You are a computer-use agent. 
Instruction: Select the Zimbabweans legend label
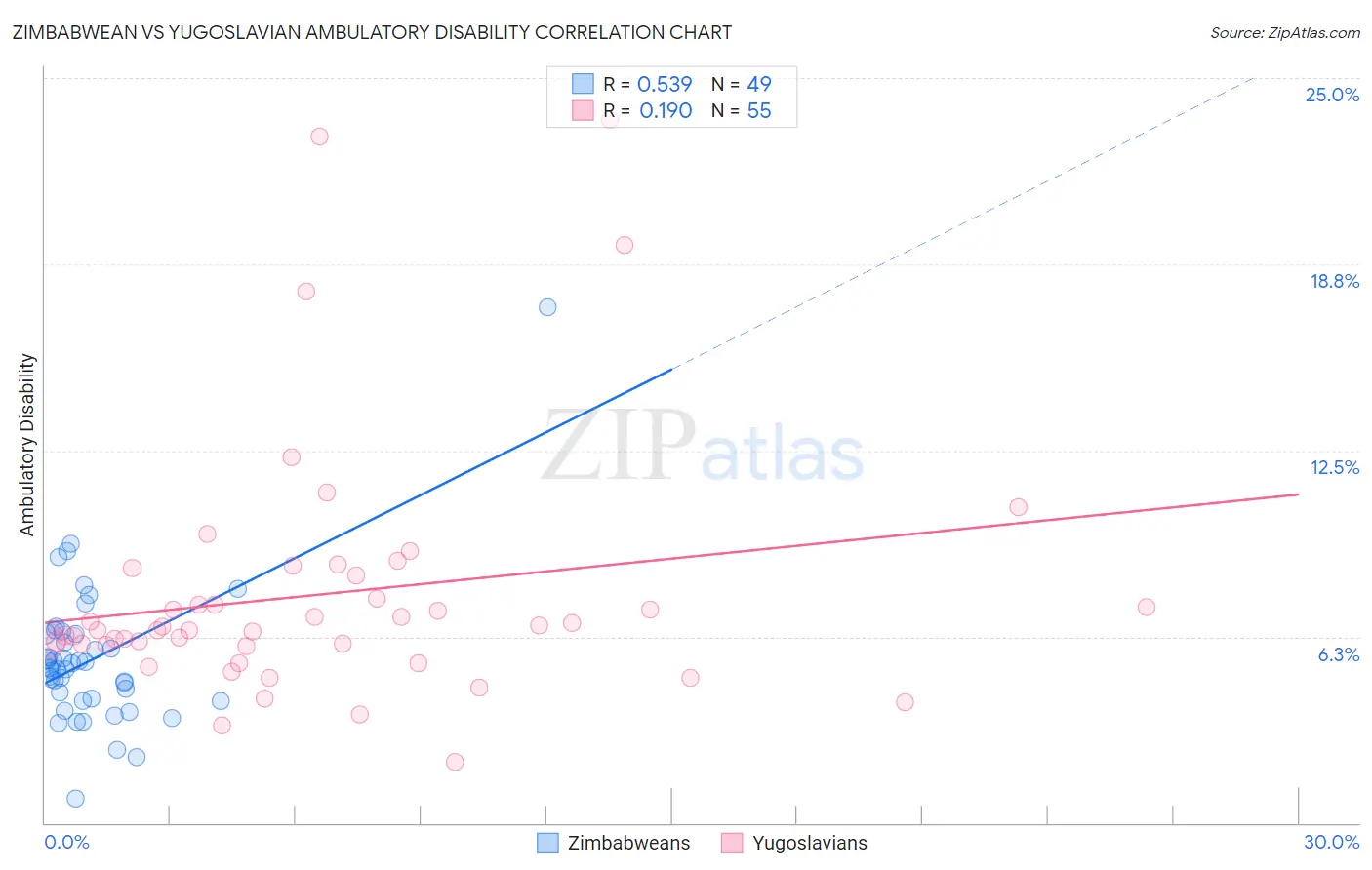pyautogui.click(x=628, y=843)
